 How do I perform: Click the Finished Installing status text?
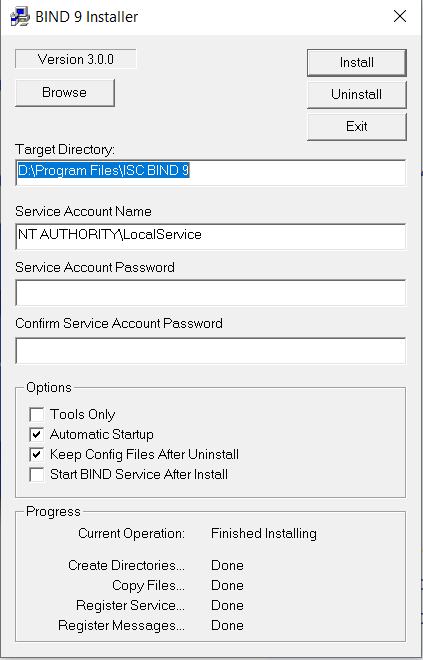click(263, 533)
